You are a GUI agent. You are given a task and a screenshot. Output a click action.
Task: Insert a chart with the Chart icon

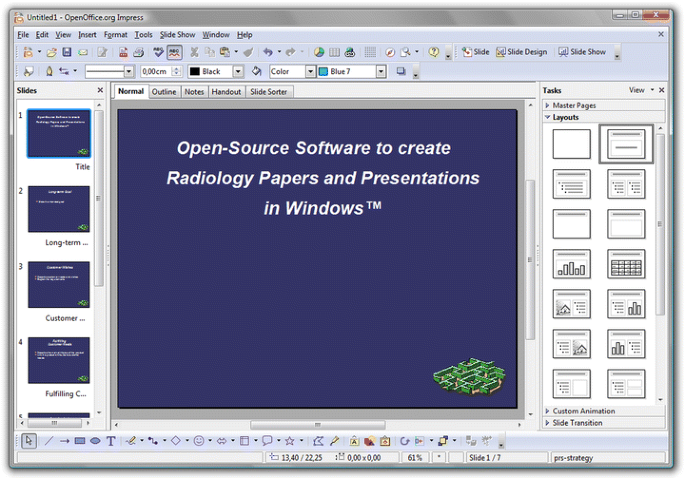[x=319, y=52]
